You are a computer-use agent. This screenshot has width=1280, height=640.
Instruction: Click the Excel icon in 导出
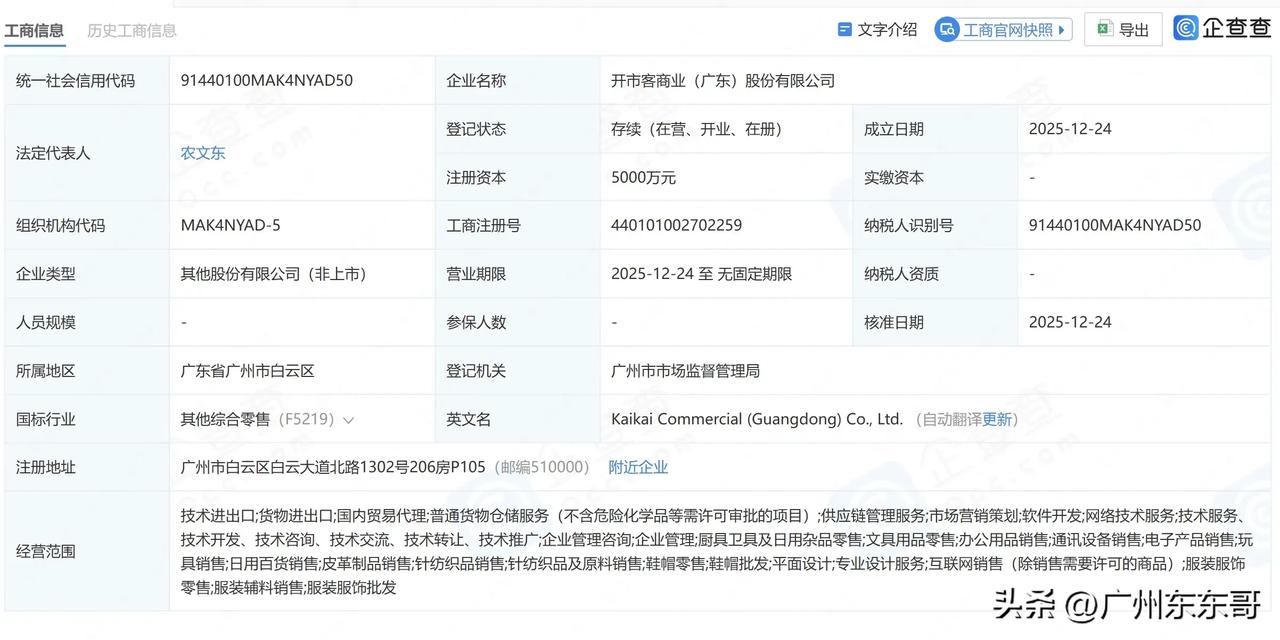(1104, 29)
